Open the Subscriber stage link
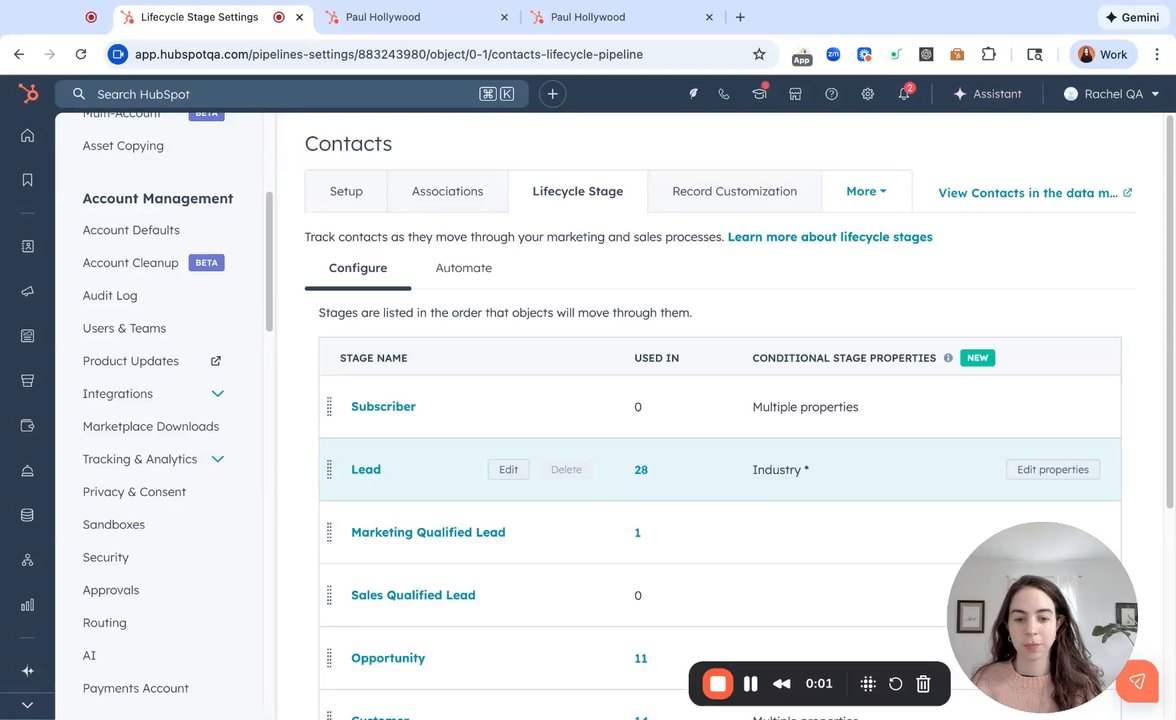 [x=383, y=406]
